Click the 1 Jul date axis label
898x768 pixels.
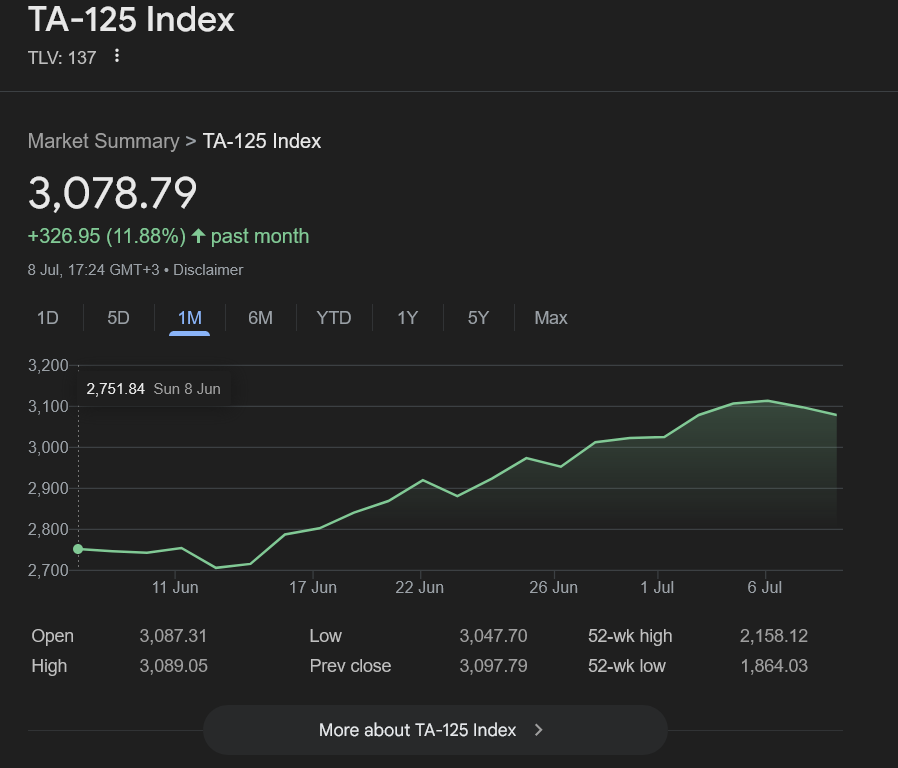click(657, 587)
